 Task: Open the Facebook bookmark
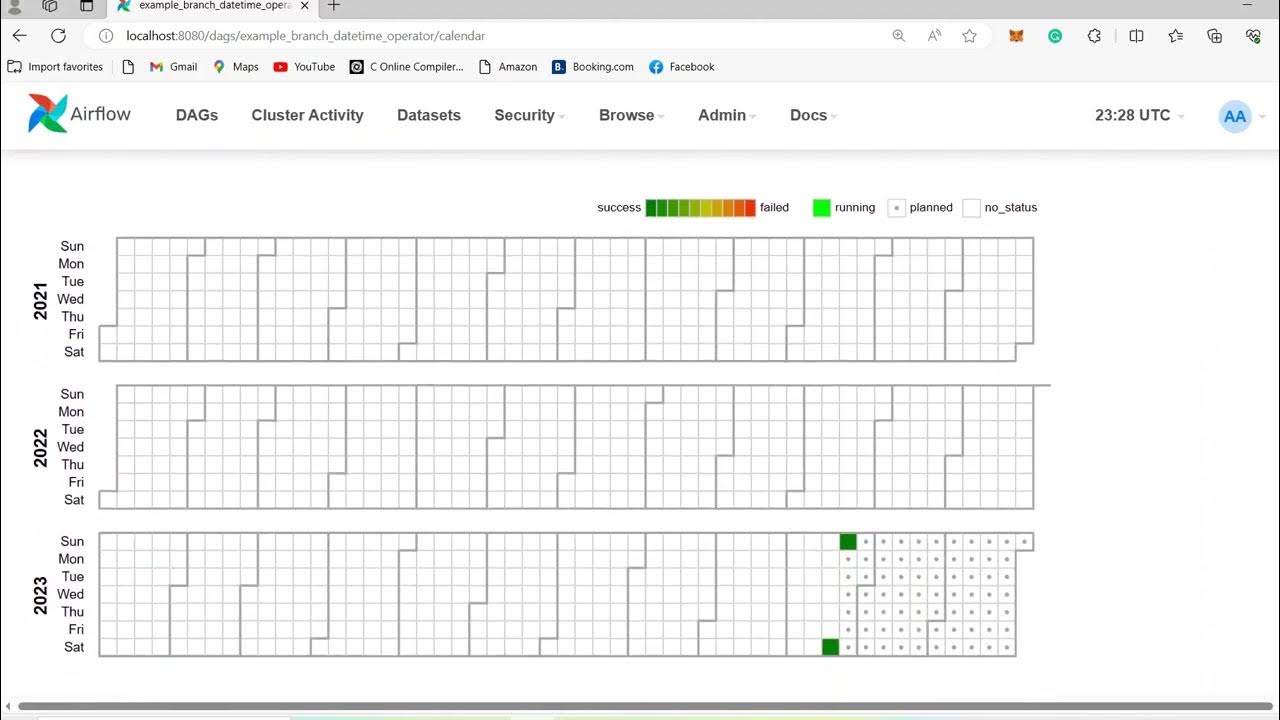(x=682, y=67)
